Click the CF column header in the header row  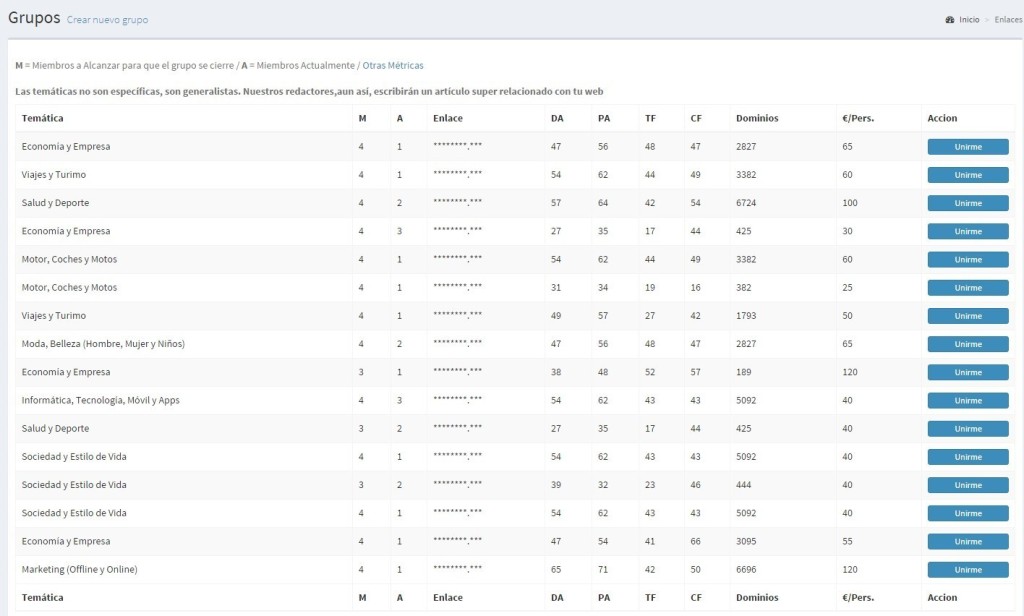point(696,118)
